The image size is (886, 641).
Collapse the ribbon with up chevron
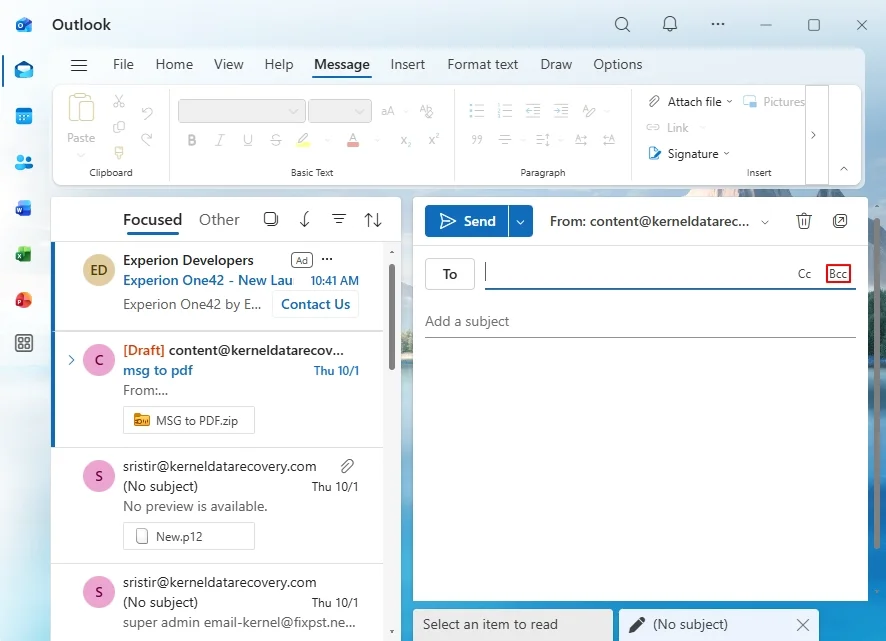coord(844,168)
